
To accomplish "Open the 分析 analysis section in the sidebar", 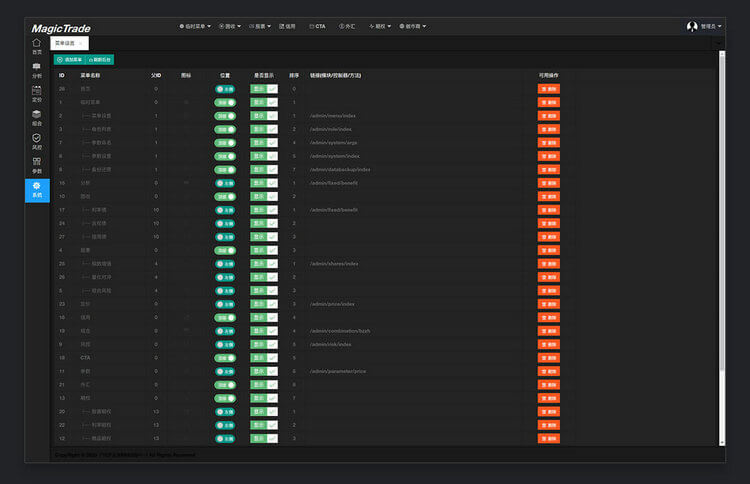I will (36, 70).
